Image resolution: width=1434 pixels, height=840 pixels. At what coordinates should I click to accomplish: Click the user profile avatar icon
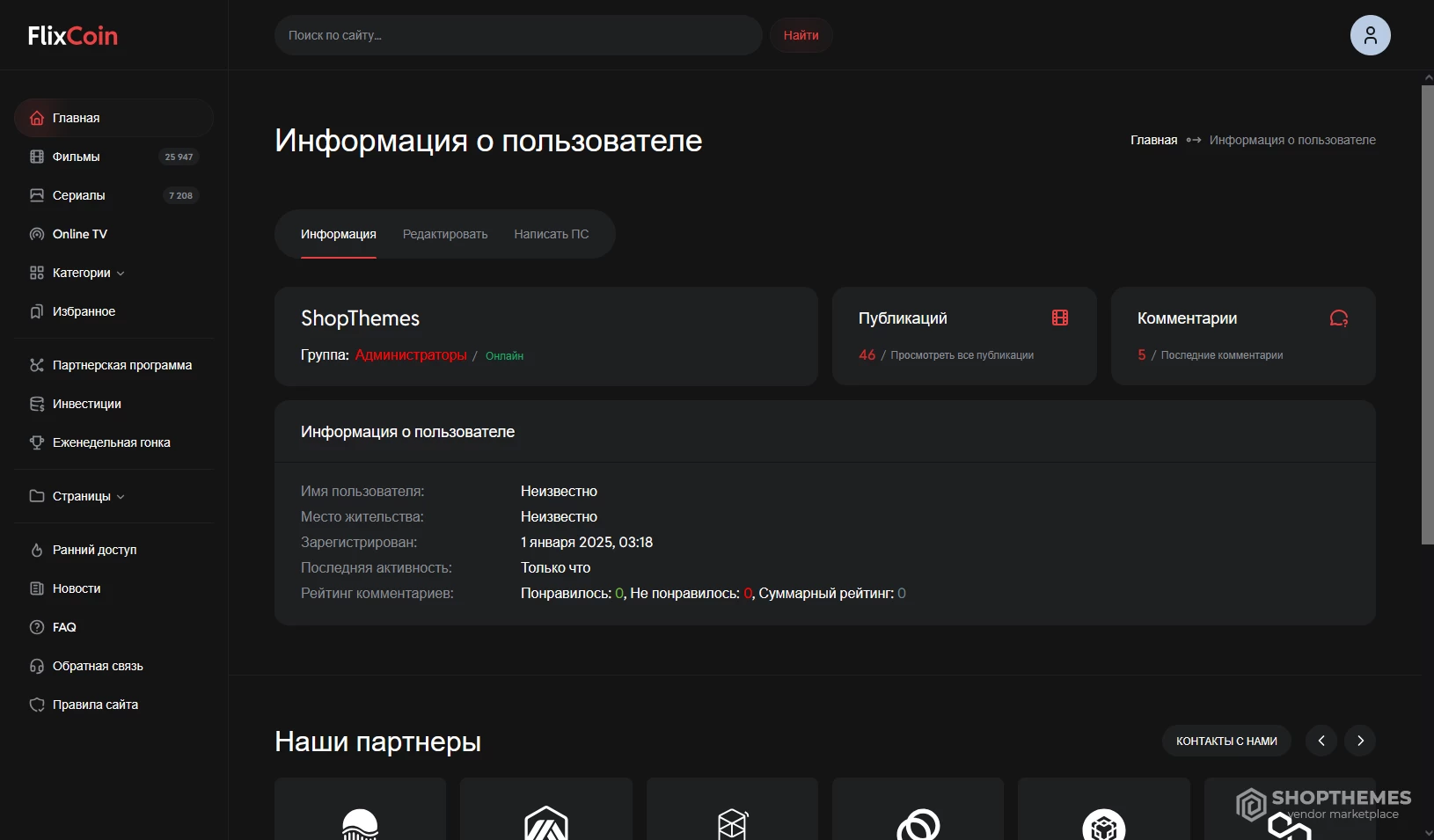click(1370, 35)
